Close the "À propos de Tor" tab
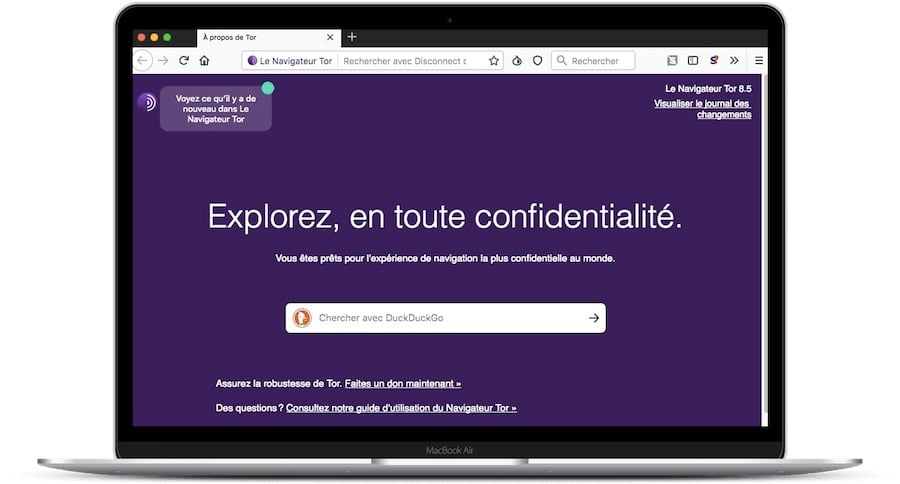The width and height of the screenshot is (900, 484). [x=330, y=37]
